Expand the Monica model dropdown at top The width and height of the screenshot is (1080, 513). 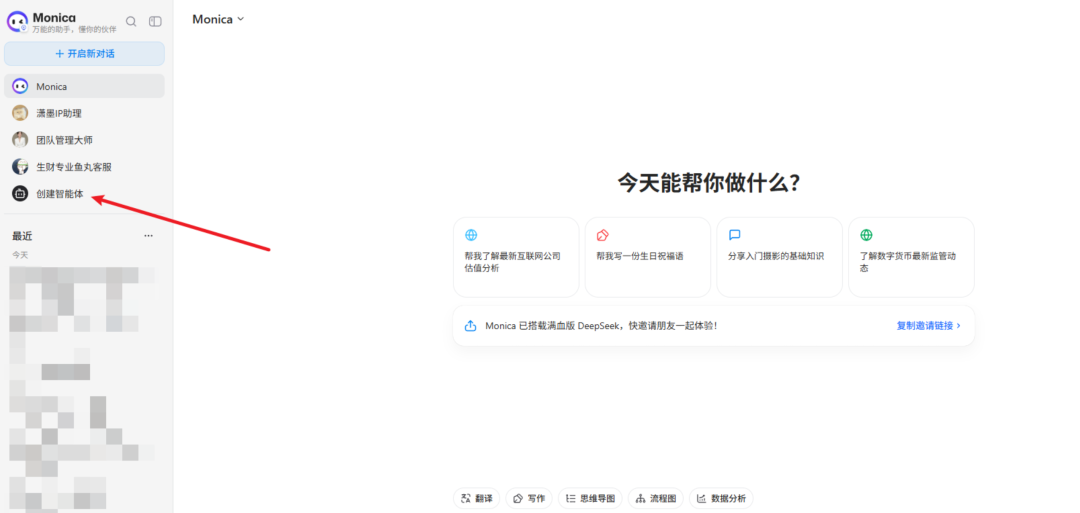click(218, 19)
